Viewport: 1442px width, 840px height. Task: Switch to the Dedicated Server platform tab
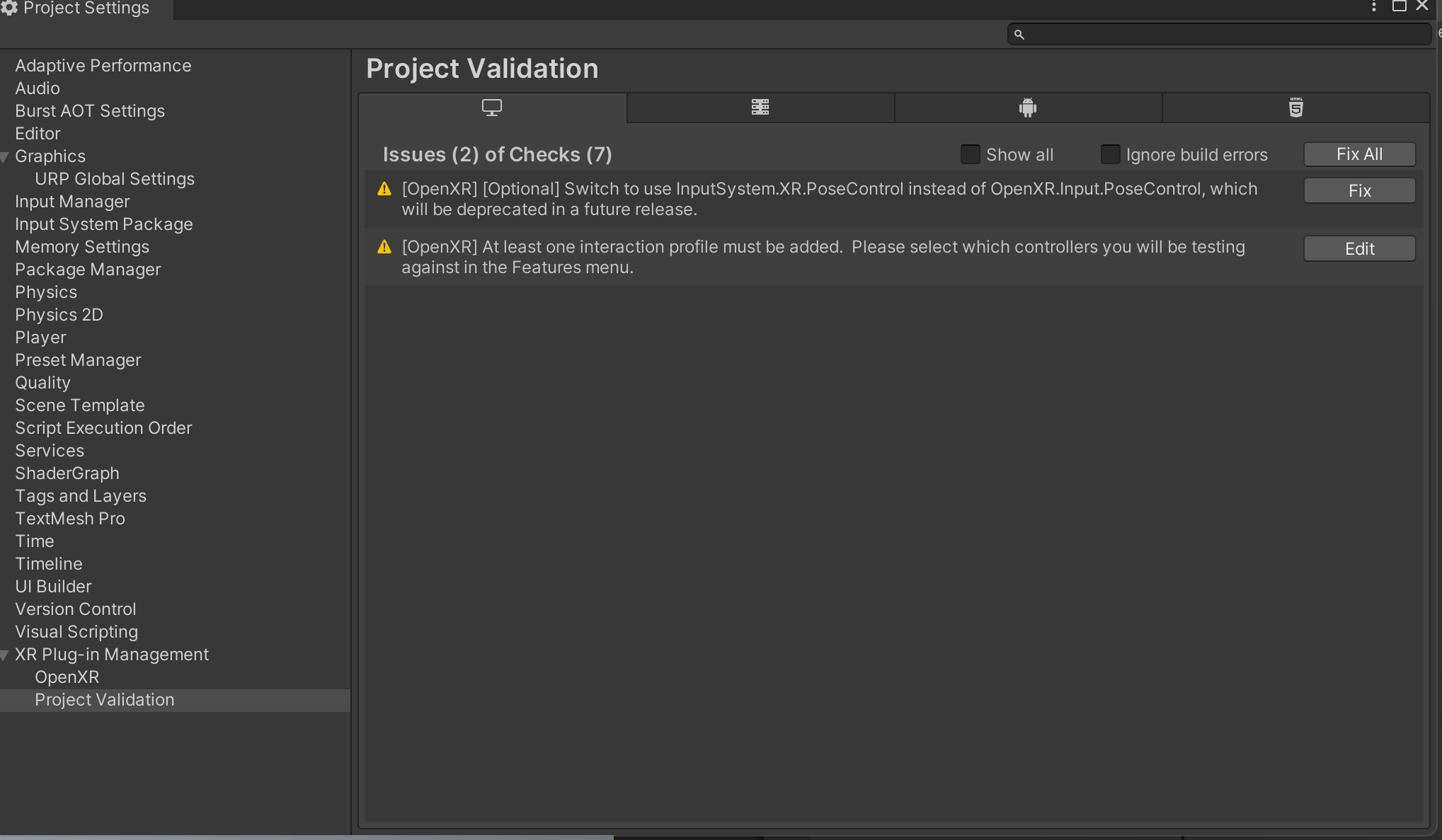(760, 108)
